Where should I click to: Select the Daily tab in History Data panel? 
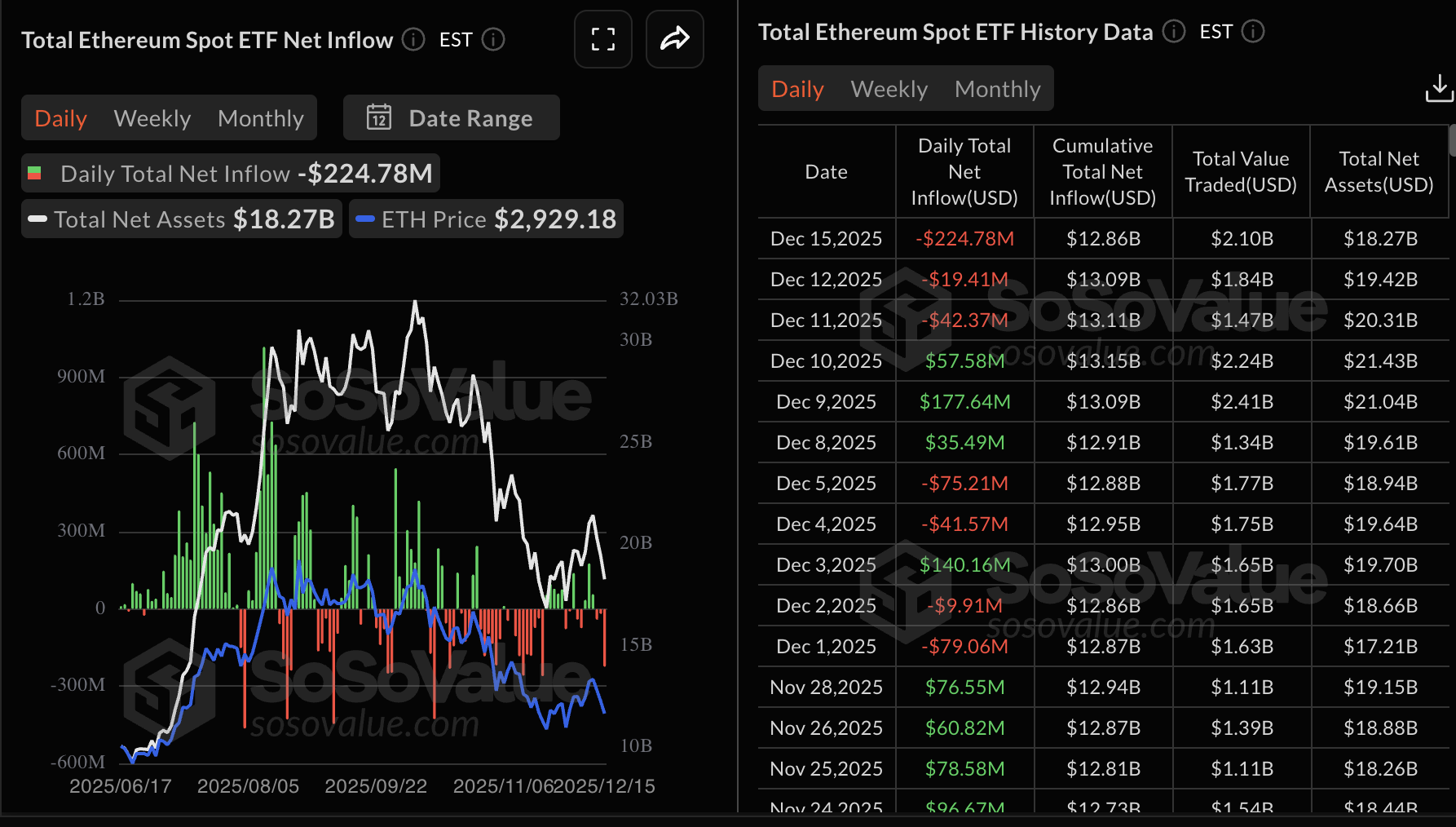tap(796, 88)
